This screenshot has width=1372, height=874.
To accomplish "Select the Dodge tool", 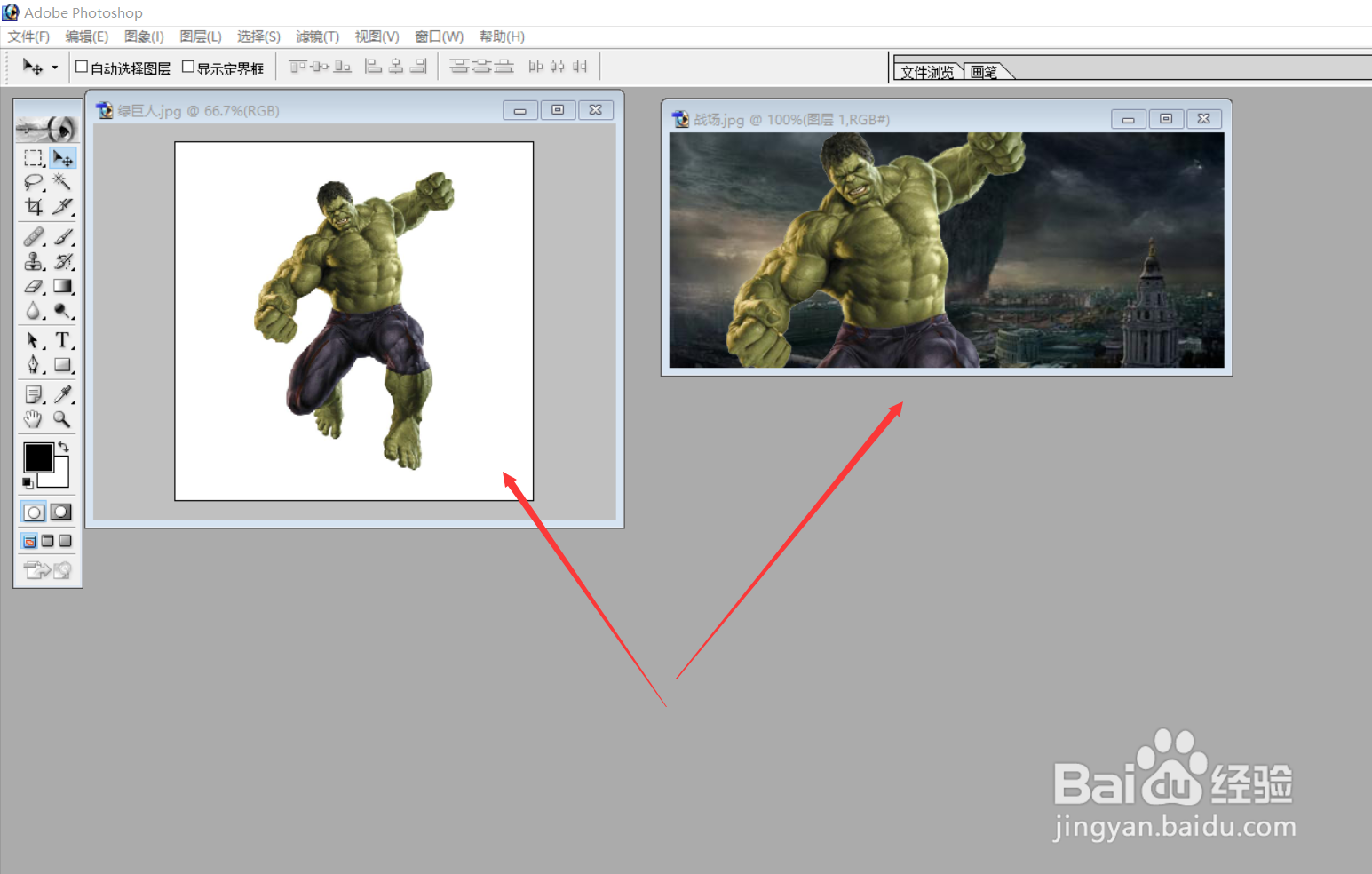I will pos(63,310).
